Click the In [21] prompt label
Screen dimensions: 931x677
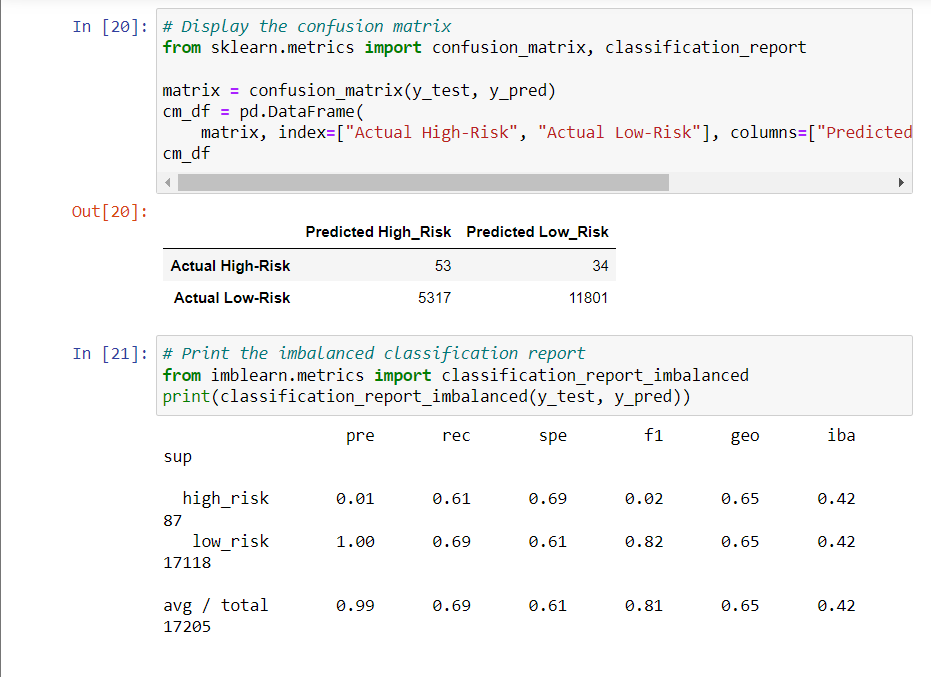pyautogui.click(x=110, y=354)
